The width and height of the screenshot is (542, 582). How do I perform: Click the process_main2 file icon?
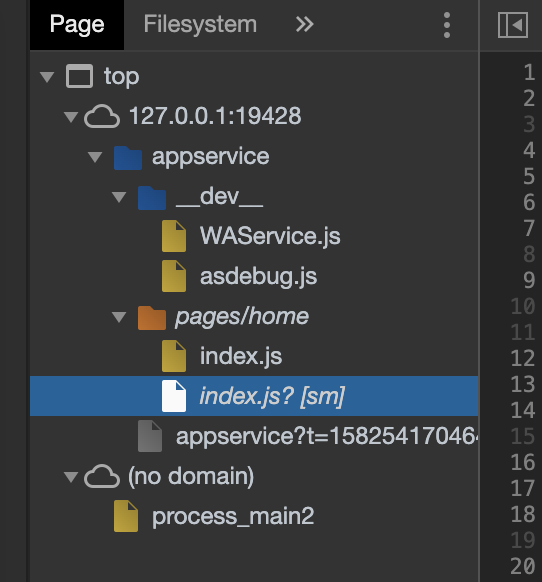tap(126, 516)
